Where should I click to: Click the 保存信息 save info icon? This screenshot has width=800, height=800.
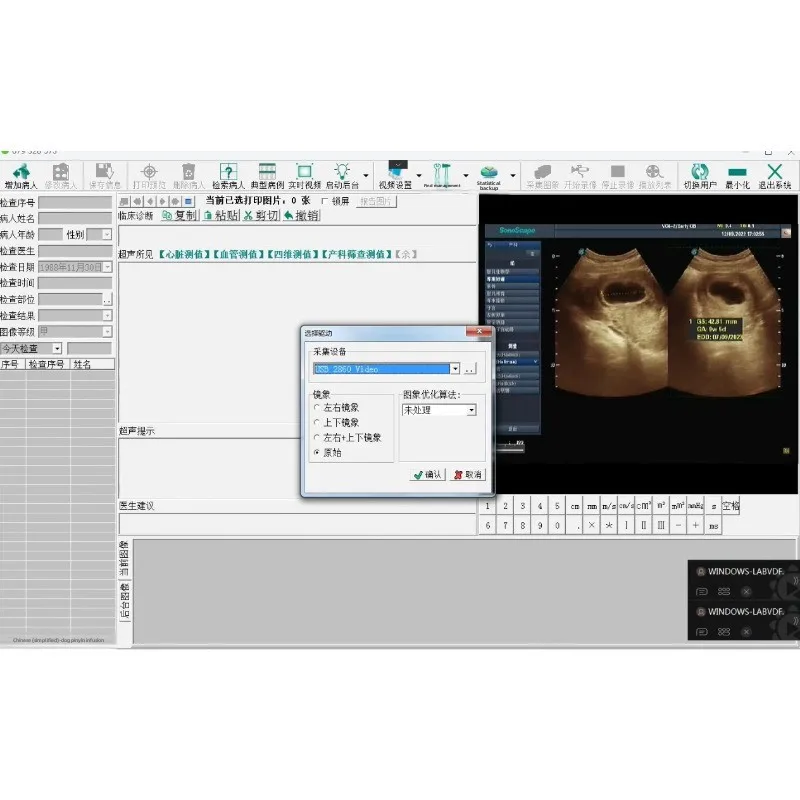click(105, 176)
